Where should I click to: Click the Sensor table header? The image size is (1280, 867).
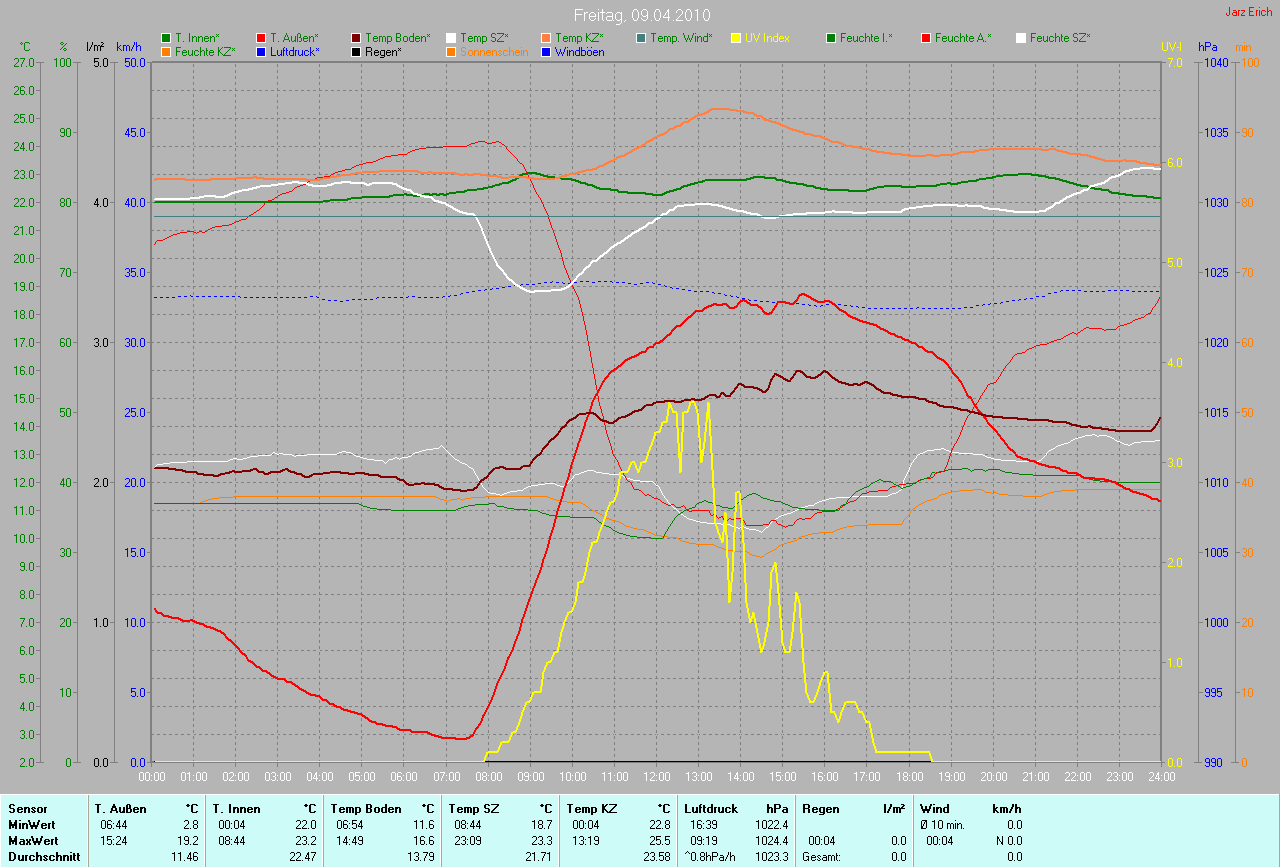click(x=27, y=809)
